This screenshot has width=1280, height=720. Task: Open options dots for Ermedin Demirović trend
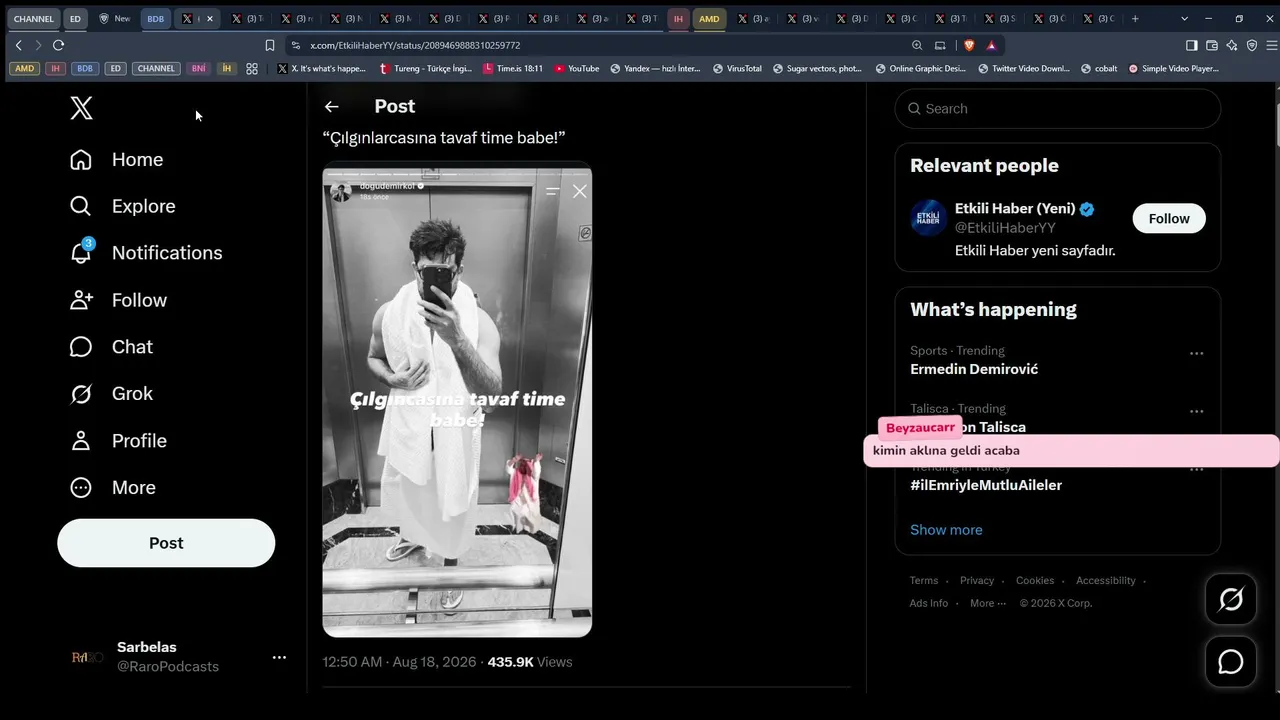1196,353
